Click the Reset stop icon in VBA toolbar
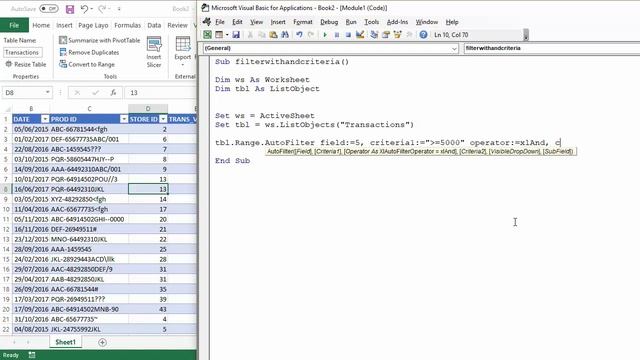Screen dimensions: 640x360 [348, 35]
